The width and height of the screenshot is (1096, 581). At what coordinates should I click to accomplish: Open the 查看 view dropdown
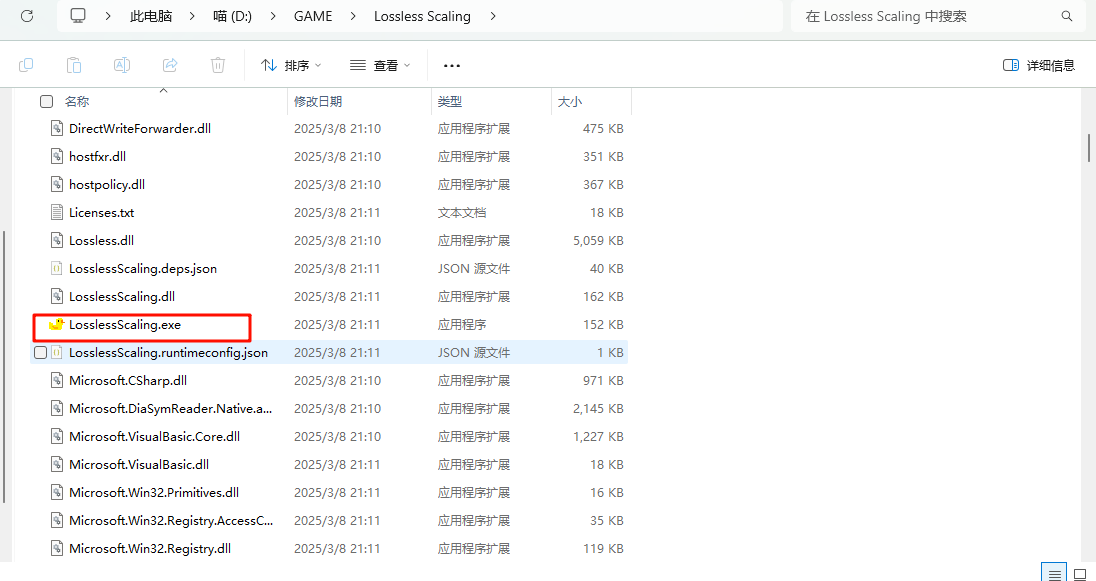click(380, 65)
